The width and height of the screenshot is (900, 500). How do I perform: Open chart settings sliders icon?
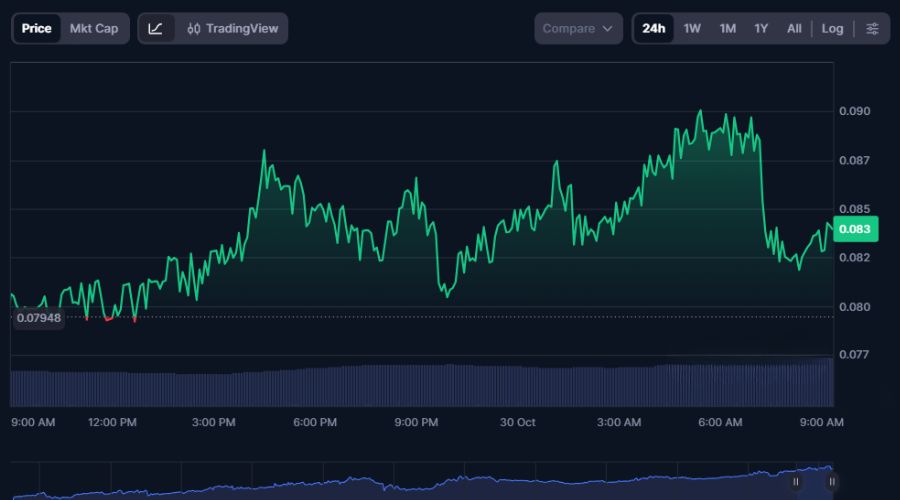[x=872, y=29]
